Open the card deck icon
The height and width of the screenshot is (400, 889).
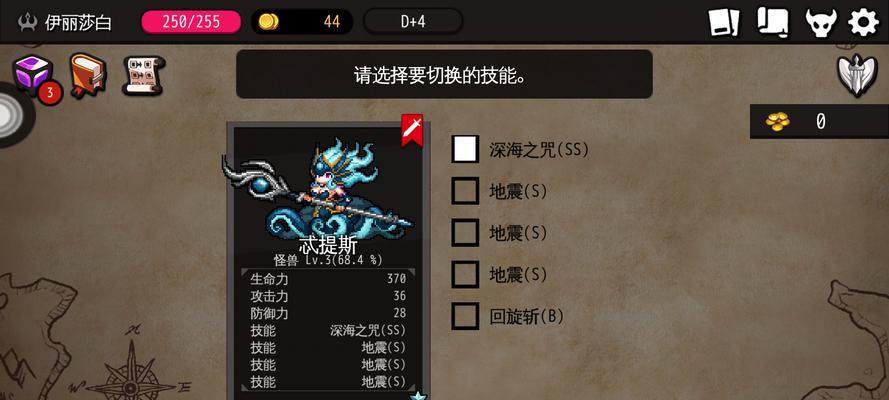tap(724, 23)
